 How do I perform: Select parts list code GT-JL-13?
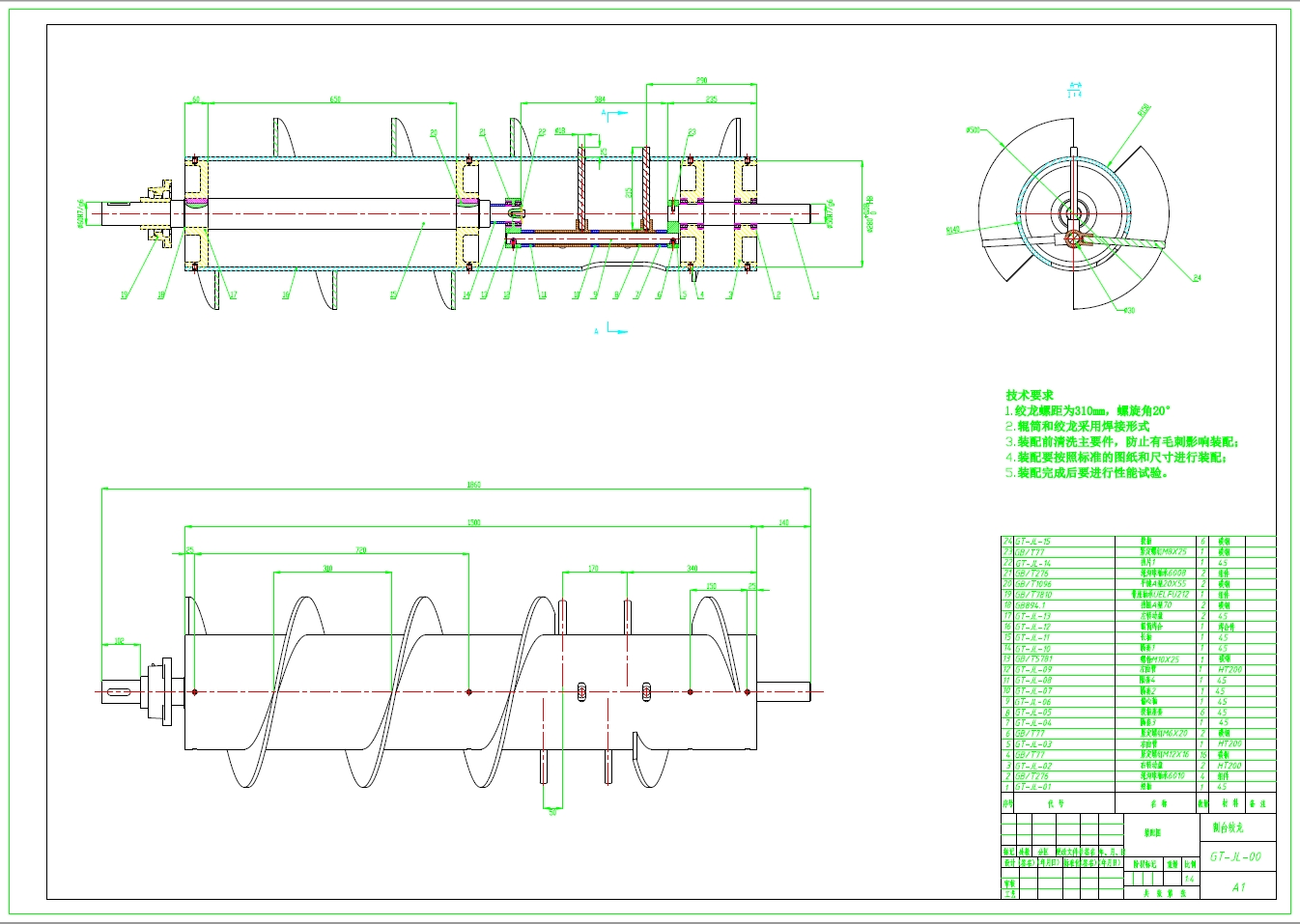point(1033,616)
